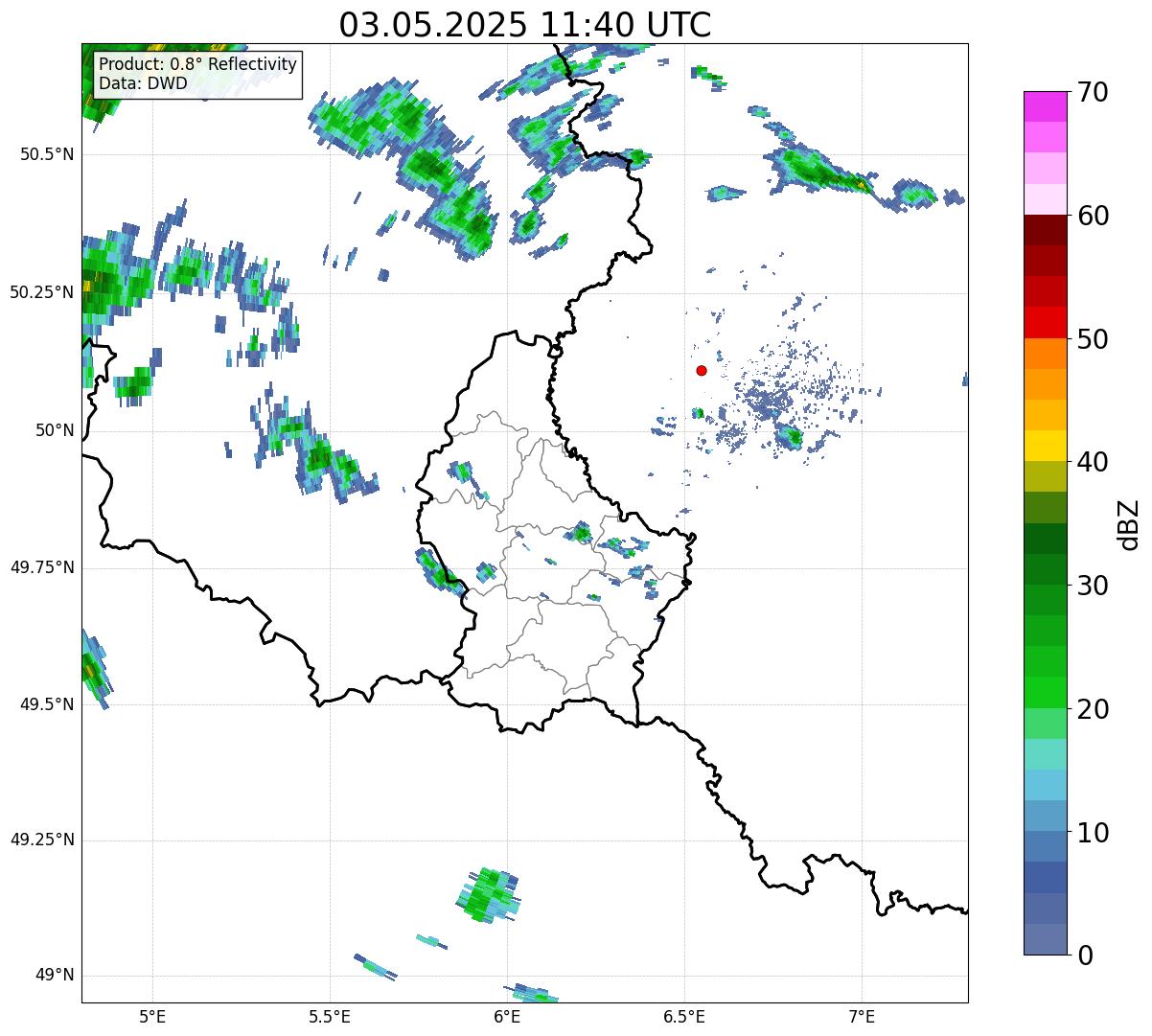Click the "dBZ" colorbar label
1152x1036 pixels.
[x=1129, y=524]
